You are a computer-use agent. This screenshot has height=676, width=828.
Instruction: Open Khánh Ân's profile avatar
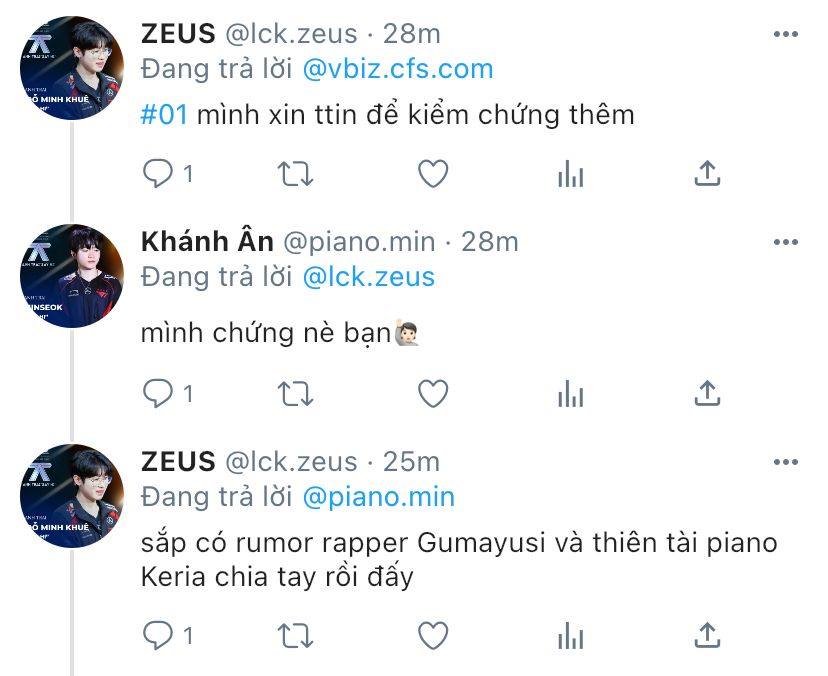pos(71,276)
